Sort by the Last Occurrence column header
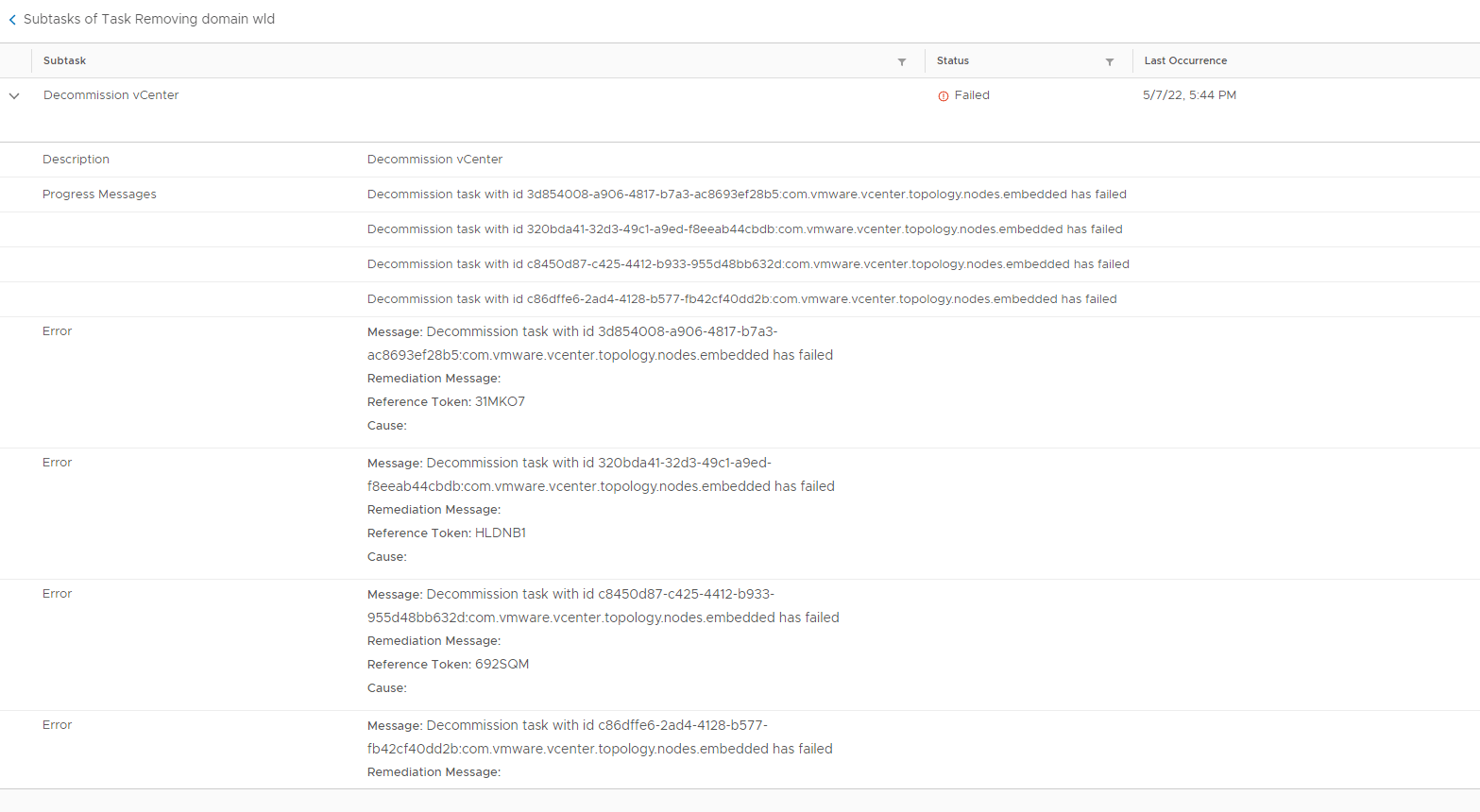Image resolution: width=1480 pixels, height=812 pixels. pos(1185,60)
